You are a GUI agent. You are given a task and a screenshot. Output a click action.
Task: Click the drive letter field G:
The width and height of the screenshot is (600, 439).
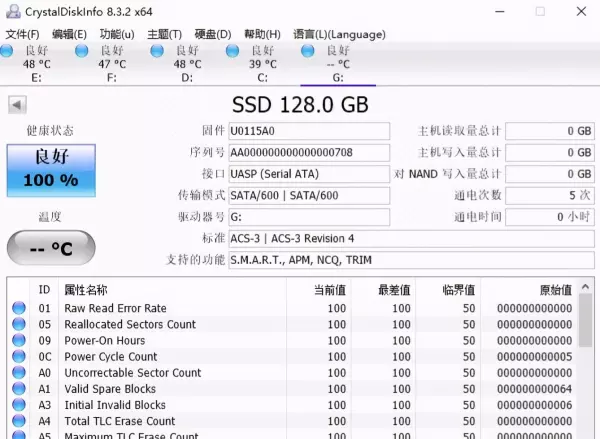[x=309, y=217]
